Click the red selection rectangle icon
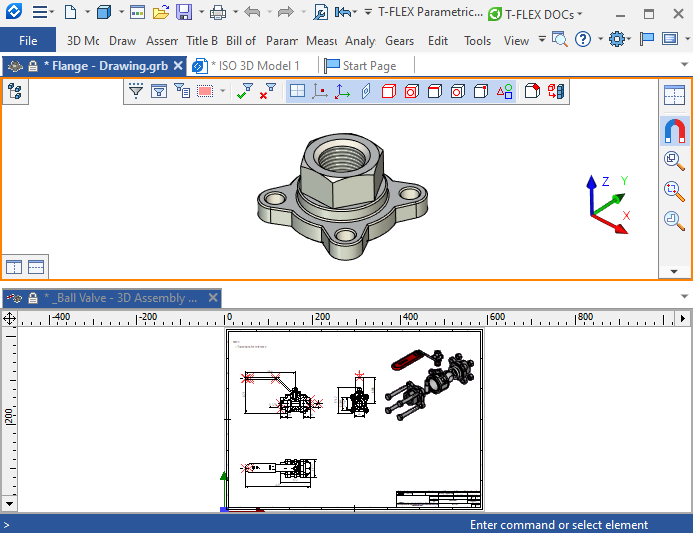 click(205, 91)
